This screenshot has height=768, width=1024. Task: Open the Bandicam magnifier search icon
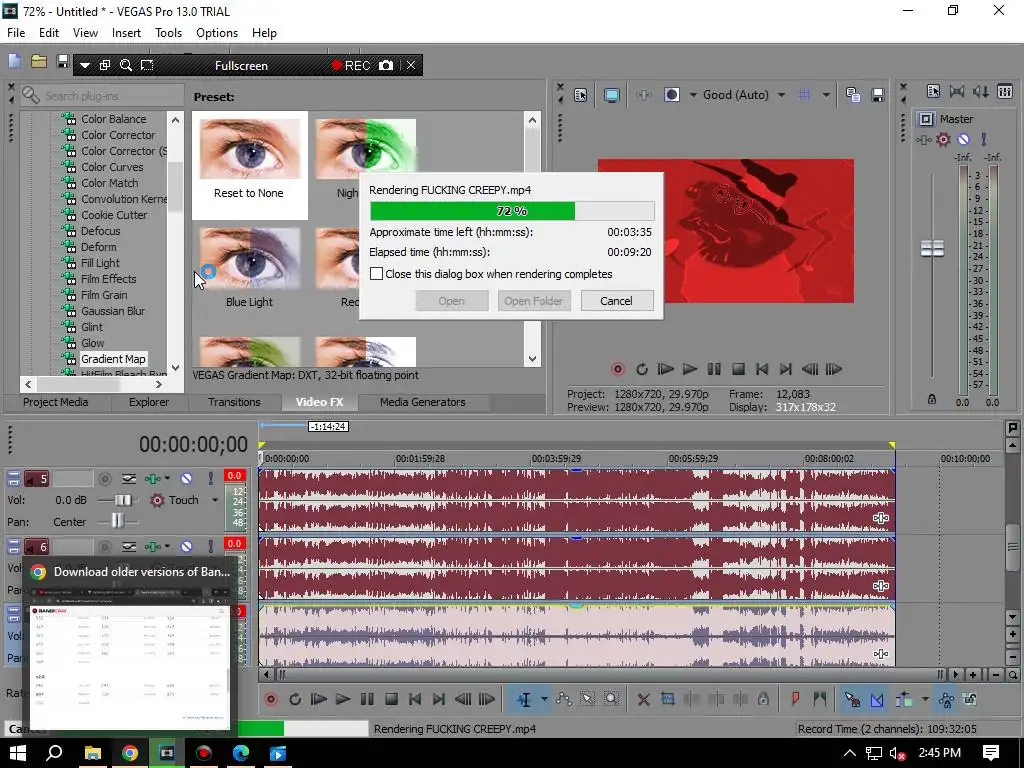[x=125, y=65]
